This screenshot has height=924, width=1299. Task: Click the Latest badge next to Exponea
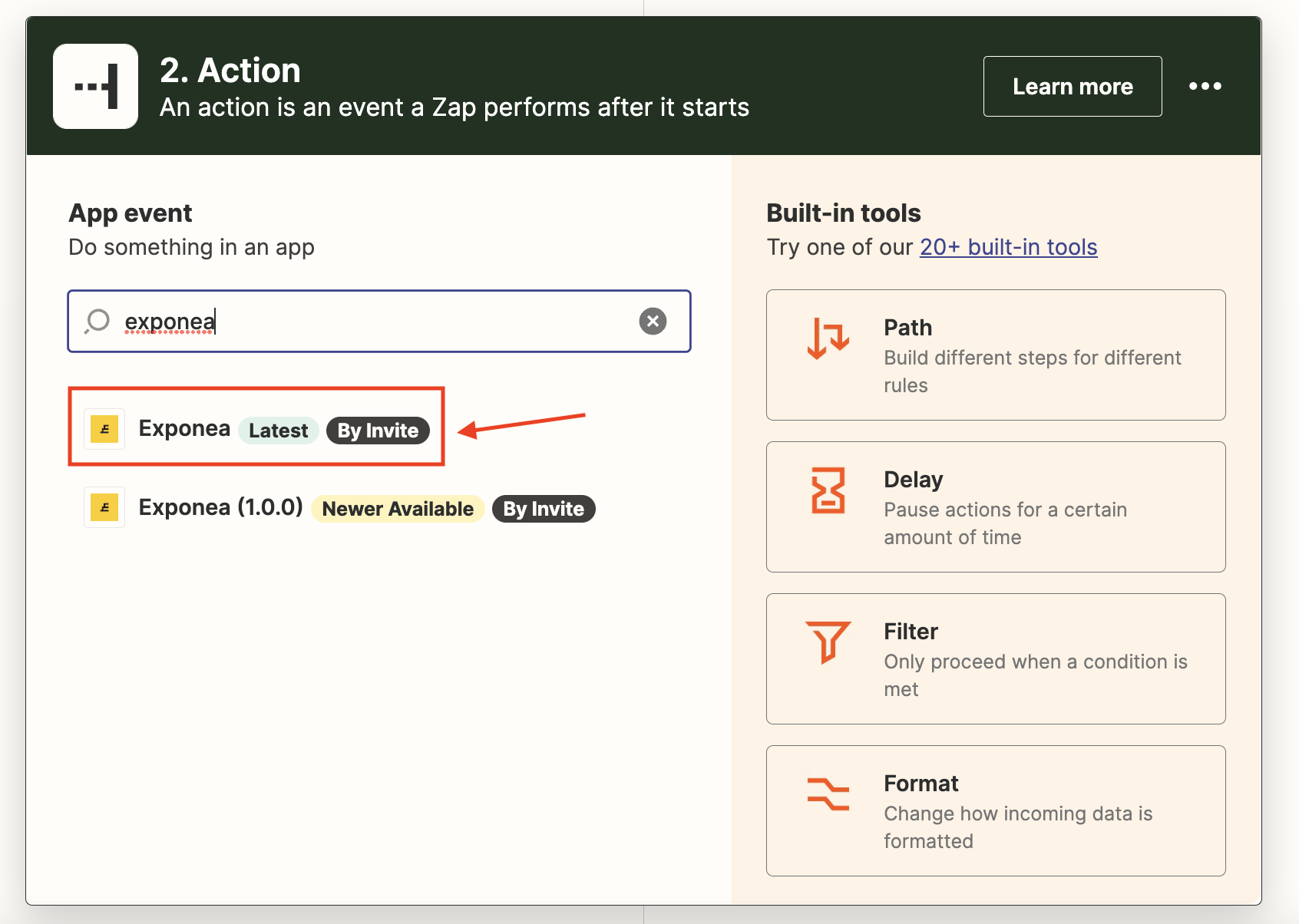pos(278,431)
